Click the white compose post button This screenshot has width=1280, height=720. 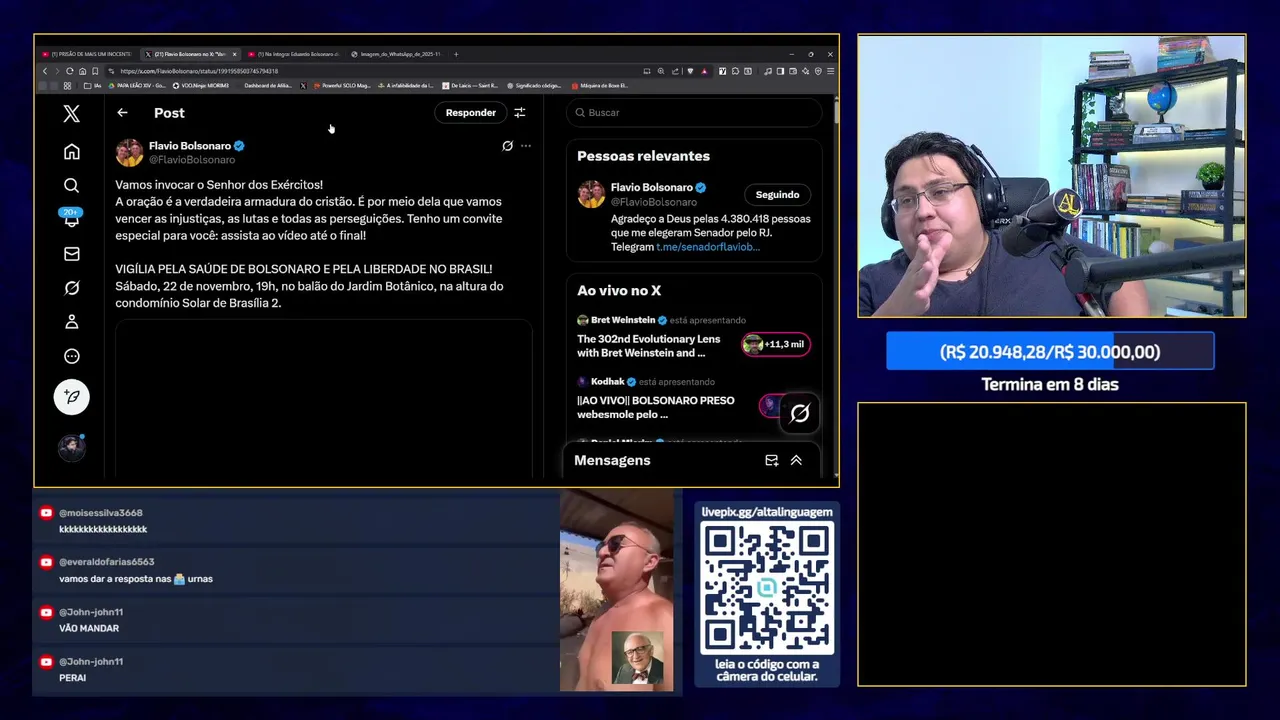71,397
